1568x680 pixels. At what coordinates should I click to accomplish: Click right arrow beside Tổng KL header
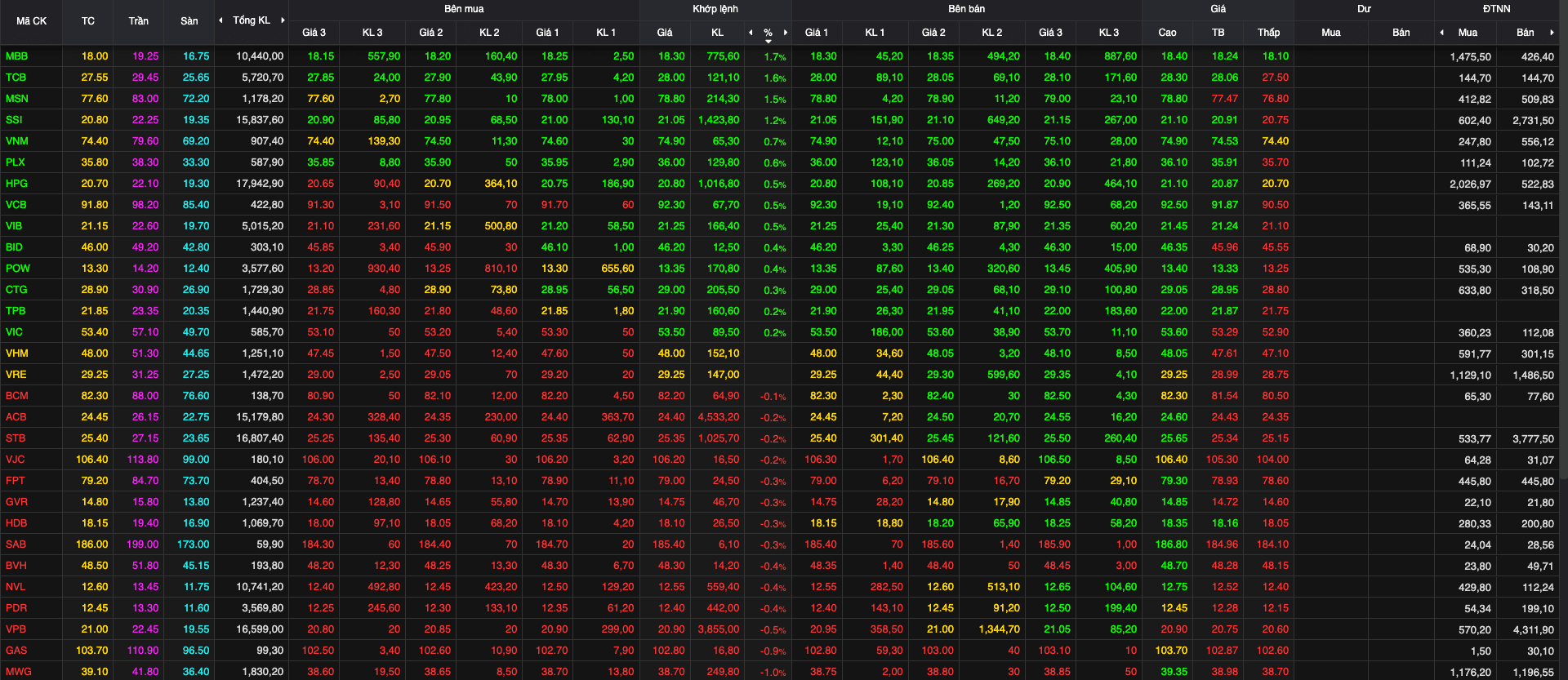point(283,20)
